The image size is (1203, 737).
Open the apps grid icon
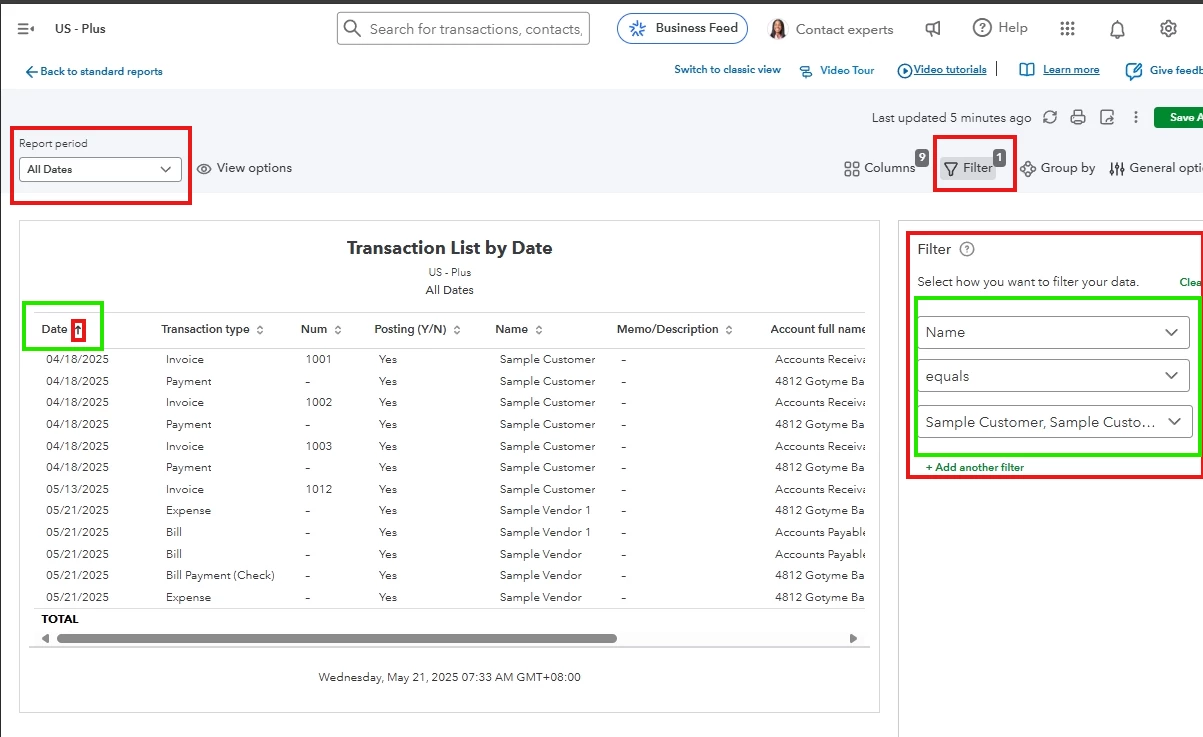coord(1067,29)
